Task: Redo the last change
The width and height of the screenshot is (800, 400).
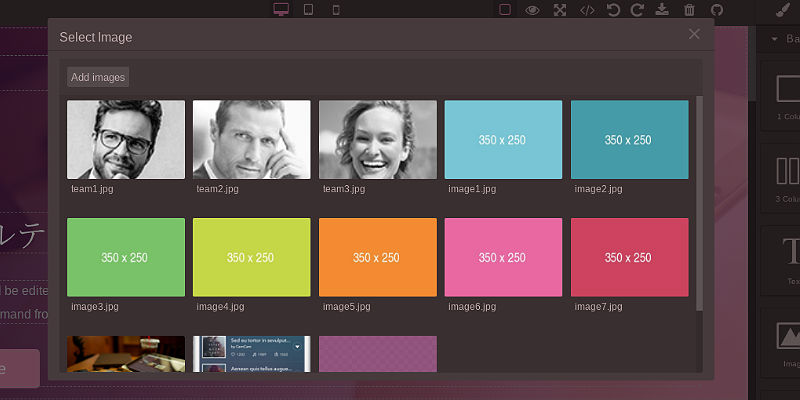Action: pyautogui.click(x=637, y=10)
